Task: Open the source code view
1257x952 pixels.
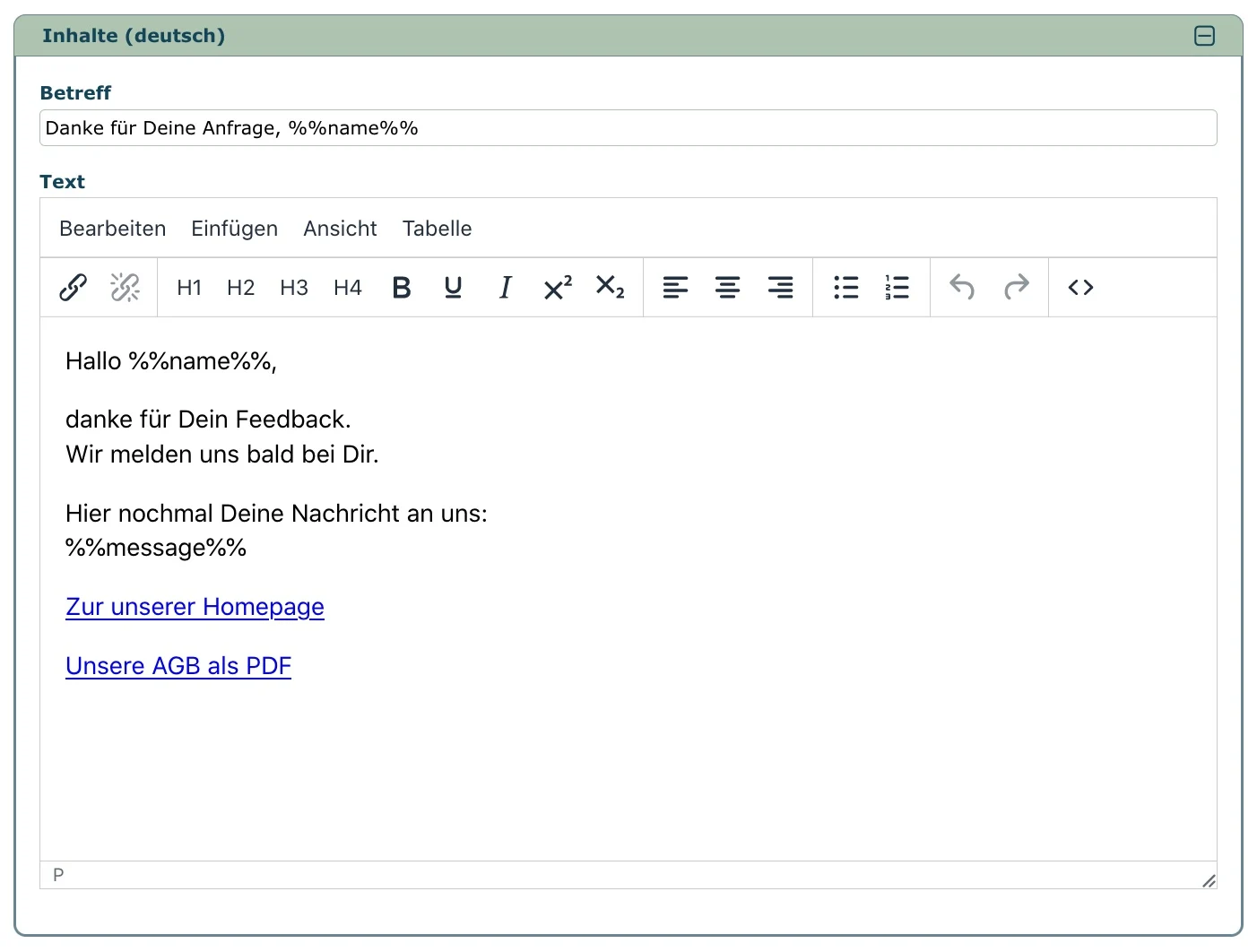Action: pos(1080,288)
